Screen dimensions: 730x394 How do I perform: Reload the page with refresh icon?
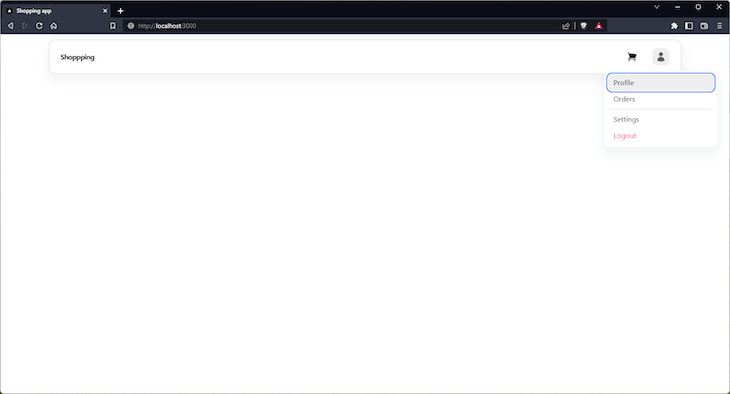tap(39, 26)
